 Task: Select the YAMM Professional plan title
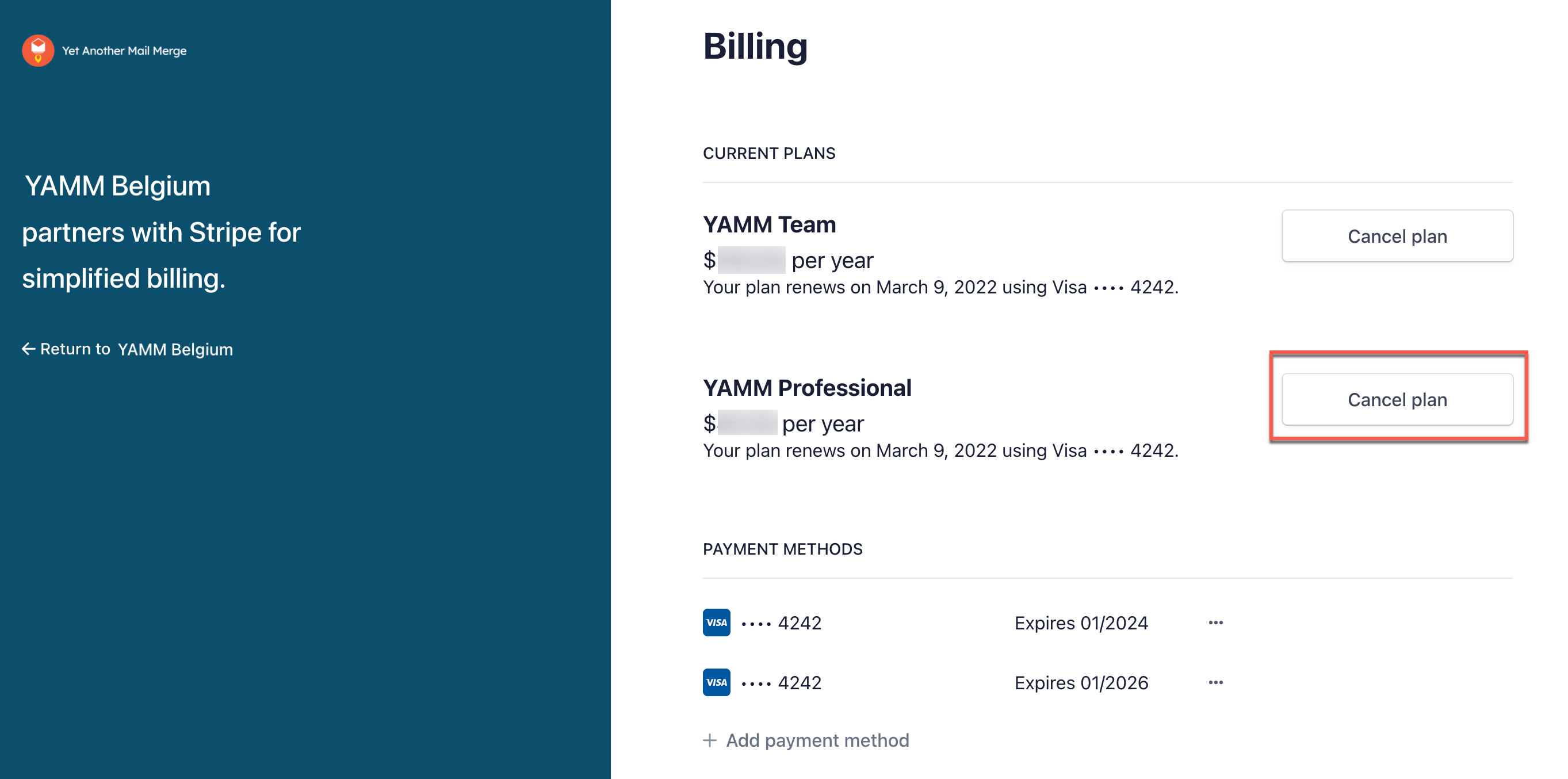806,388
